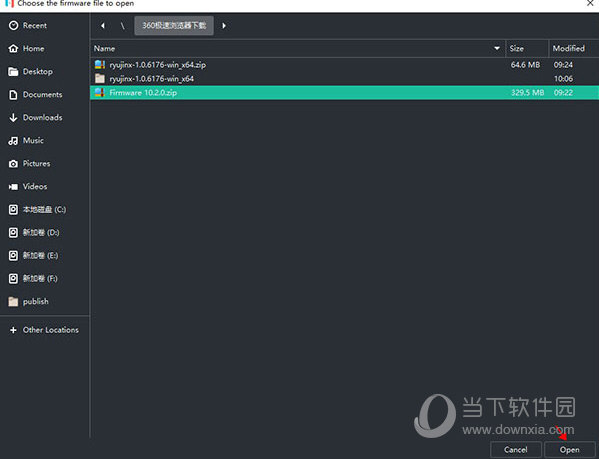Select folder name ryujinx-1.0.6176-win_x64
The height and width of the screenshot is (459, 599).
point(151,79)
